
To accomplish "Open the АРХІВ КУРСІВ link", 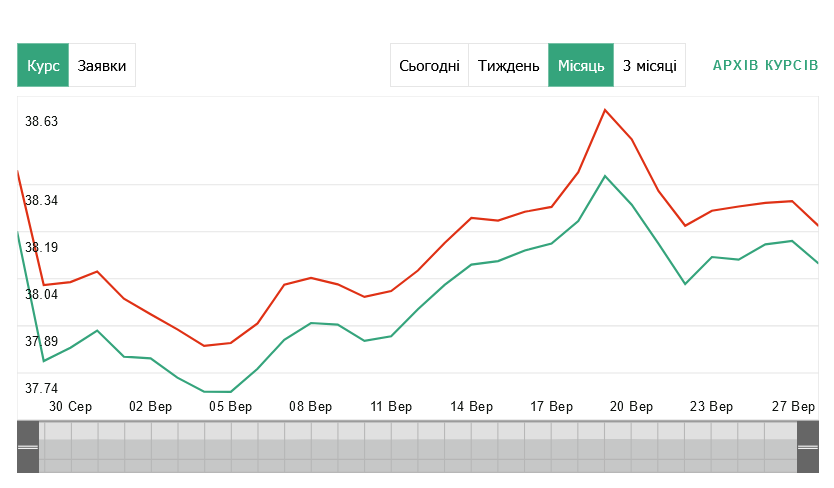I will click(x=765, y=65).
